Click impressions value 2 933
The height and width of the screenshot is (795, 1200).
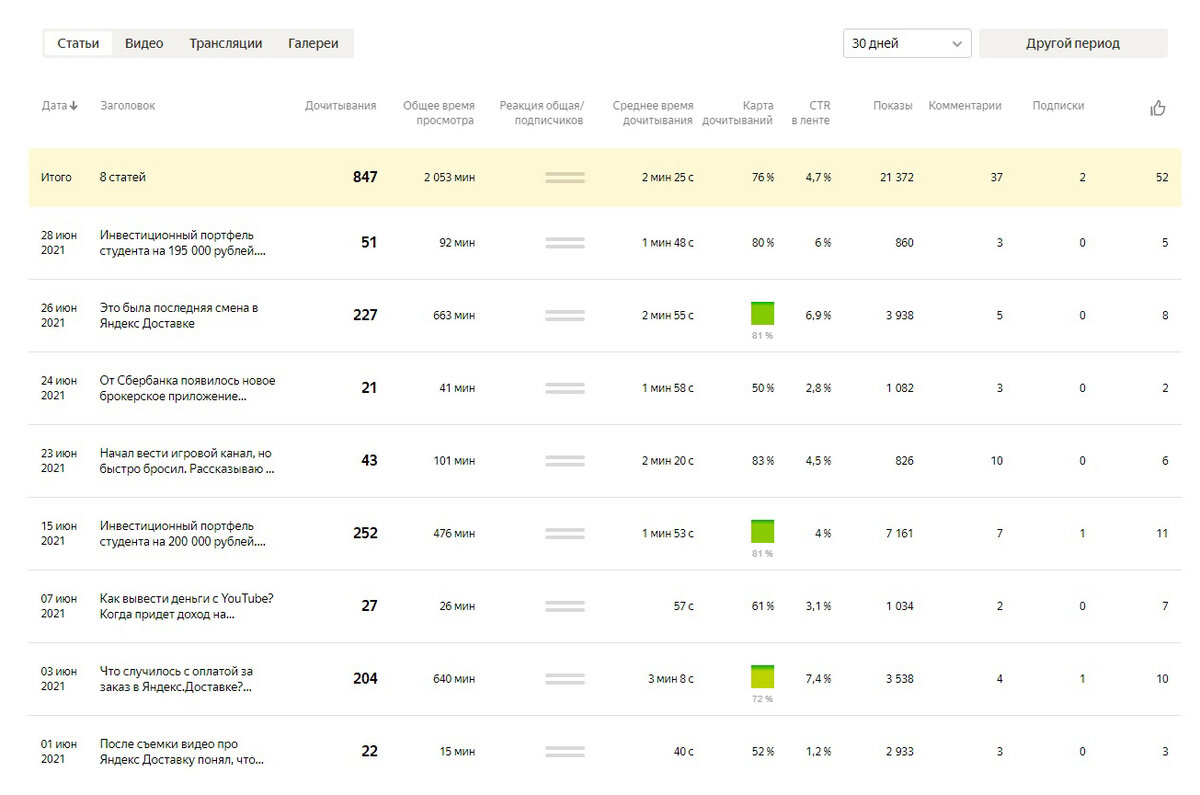pos(899,751)
